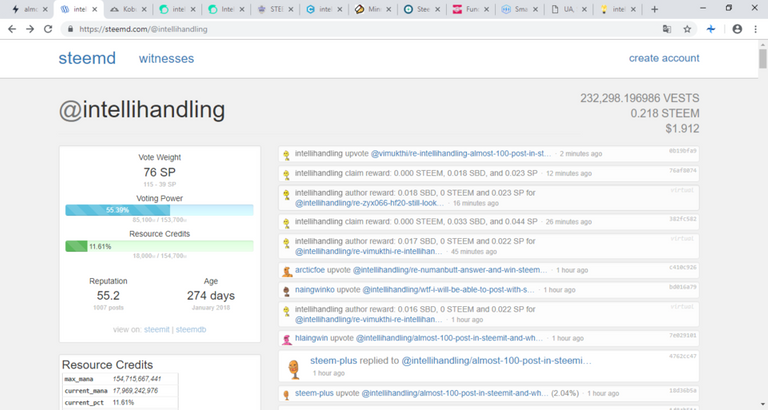Click the steem-plus avatar beside the reply
Viewport: 768px width, 410px height.
pyautogui.click(x=294, y=369)
